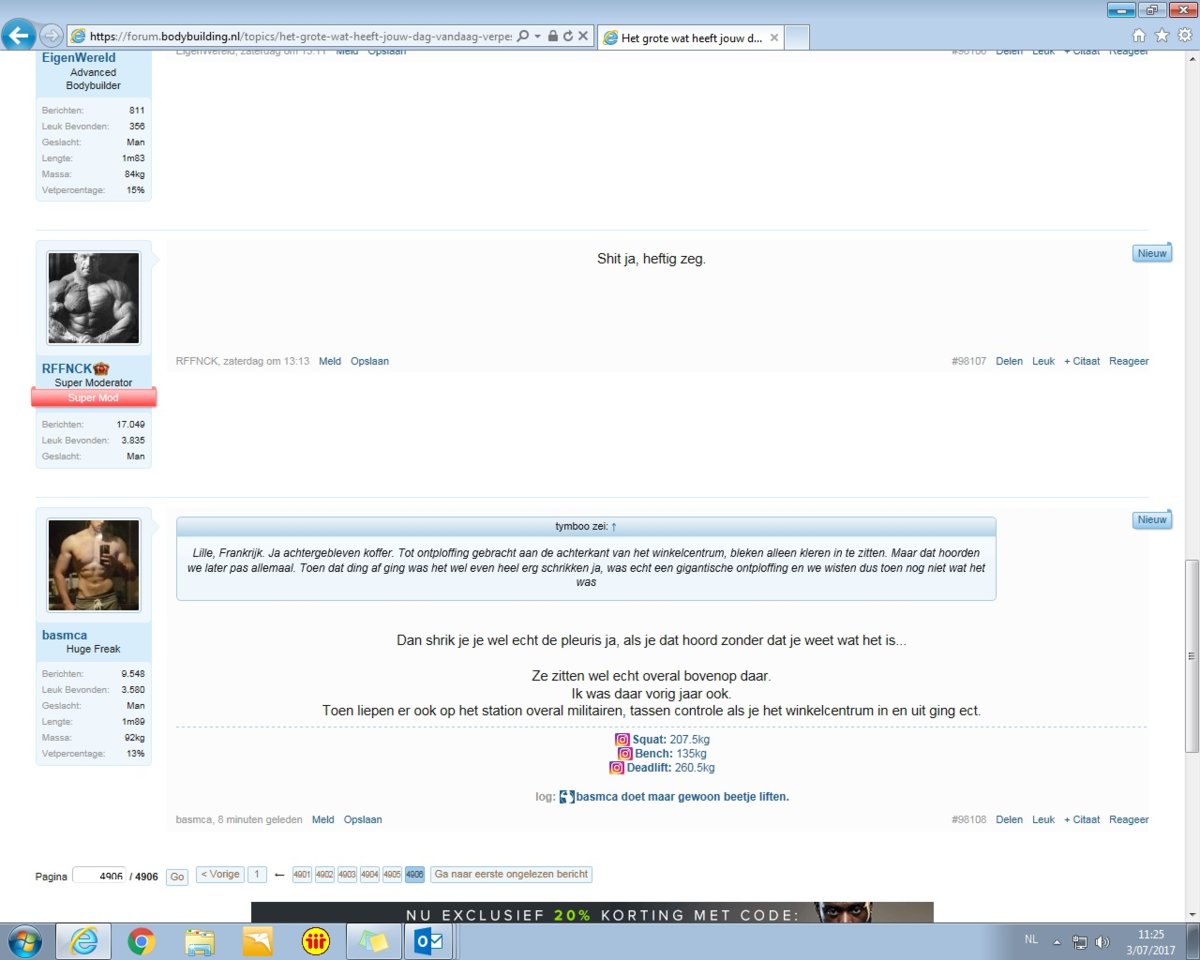
Task: Click the Instagram icon next to Deadlift
Action: point(616,768)
